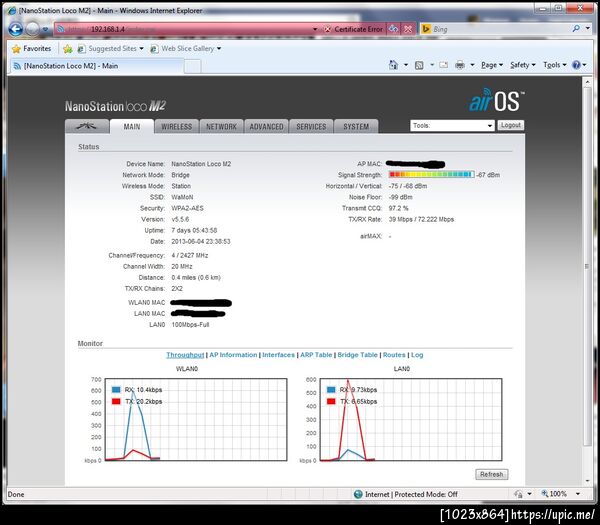Switch to the NETWORK tab
Screen dimensions: 600x525
click(221, 127)
